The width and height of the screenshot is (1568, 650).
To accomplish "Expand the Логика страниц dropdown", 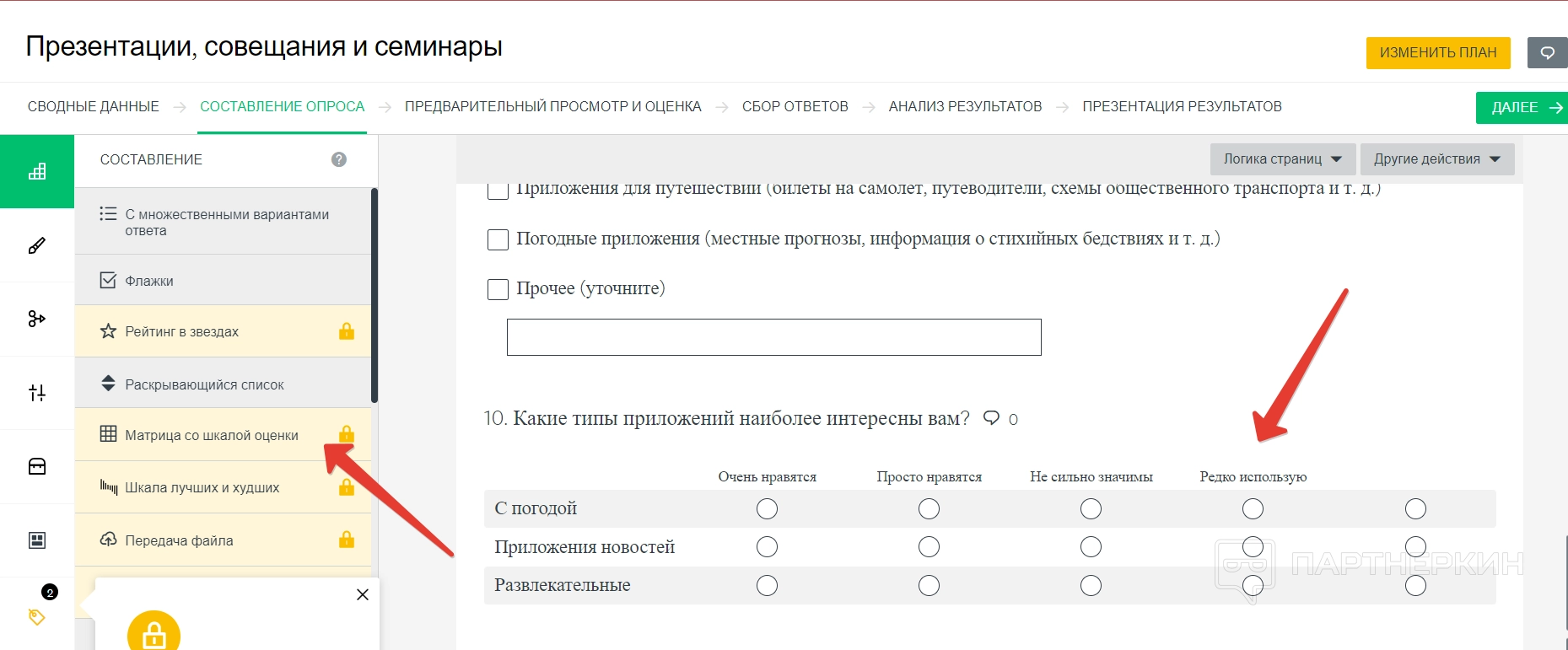I will pos(1282,159).
